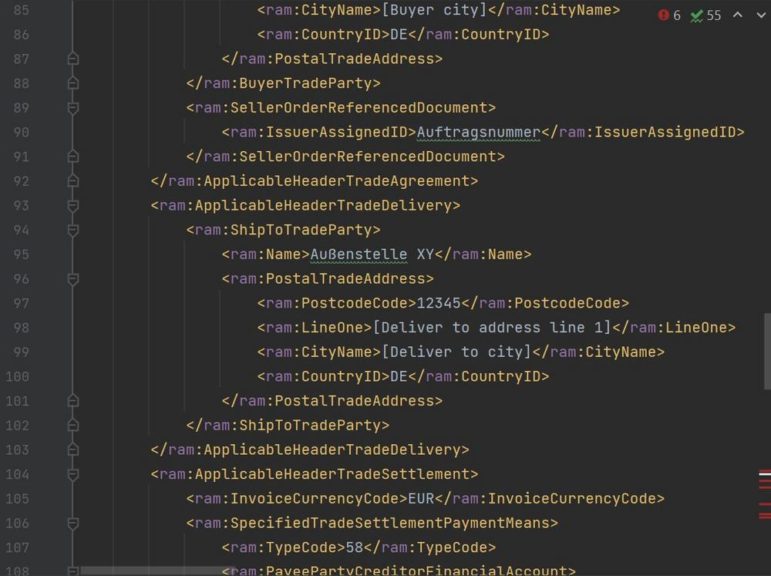The height and width of the screenshot is (576, 771).
Task: Fold the ShipToTradeParty element on line 94
Action: tap(72, 231)
